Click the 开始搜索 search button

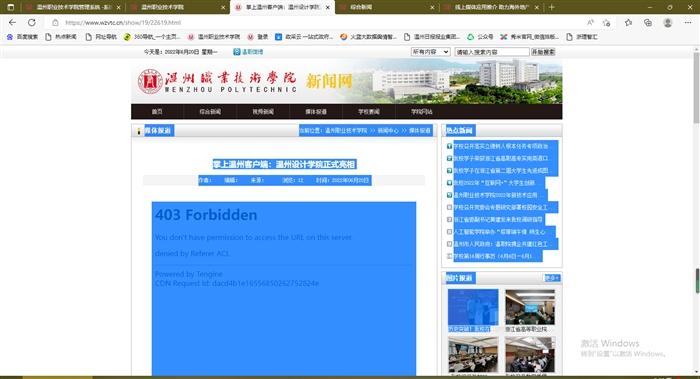[543, 52]
